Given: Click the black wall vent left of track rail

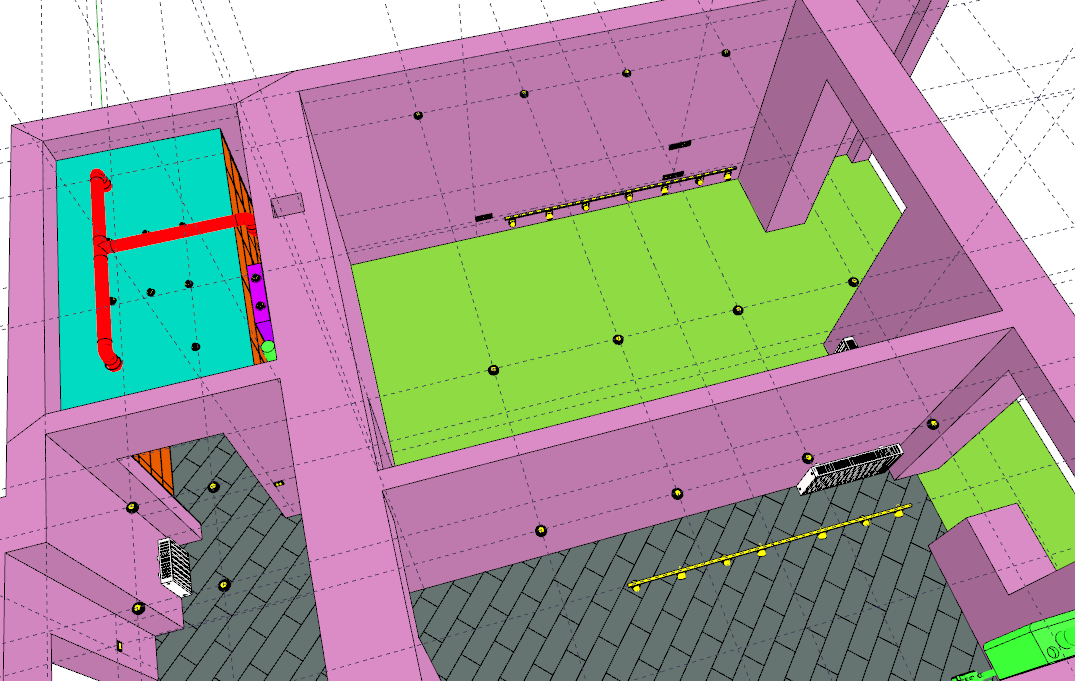Looking at the screenshot, I should (x=484, y=216).
